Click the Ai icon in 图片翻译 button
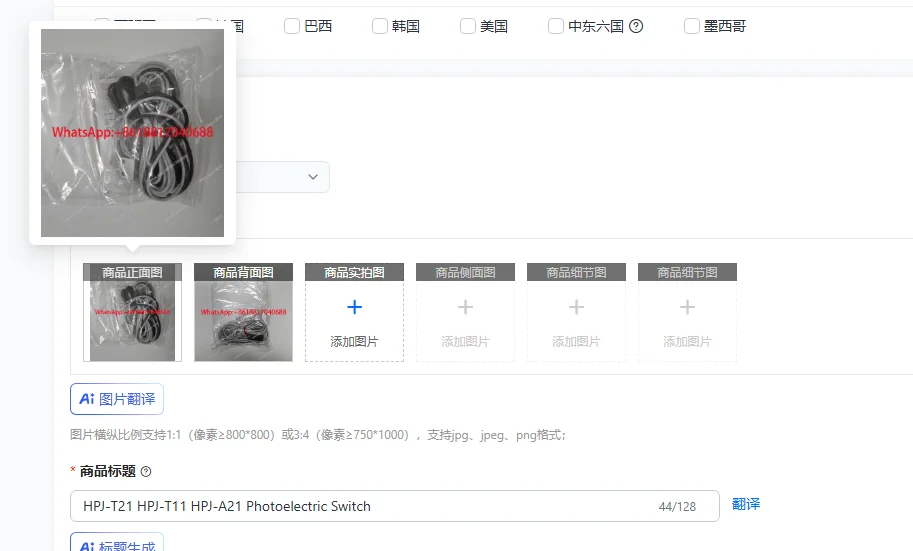 [x=87, y=399]
